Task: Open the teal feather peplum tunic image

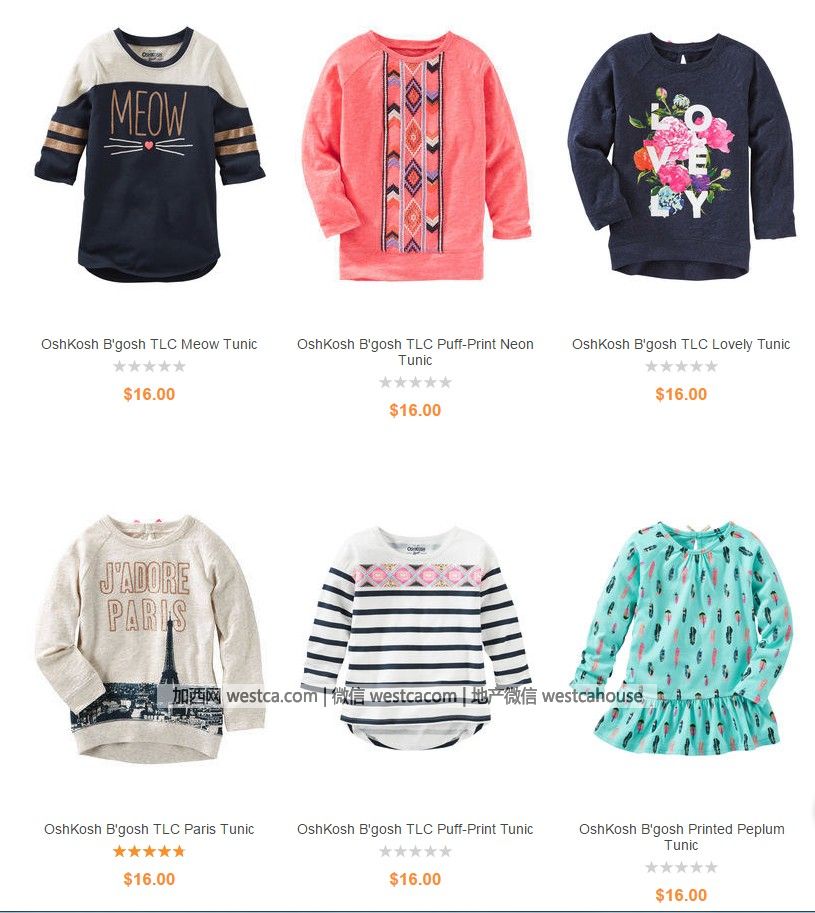Action: pyautogui.click(x=682, y=639)
